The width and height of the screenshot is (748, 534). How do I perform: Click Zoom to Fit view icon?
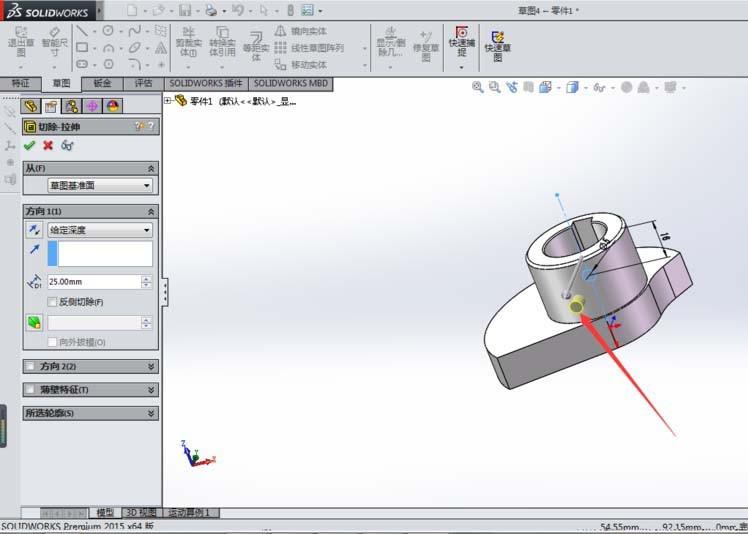tap(478, 87)
